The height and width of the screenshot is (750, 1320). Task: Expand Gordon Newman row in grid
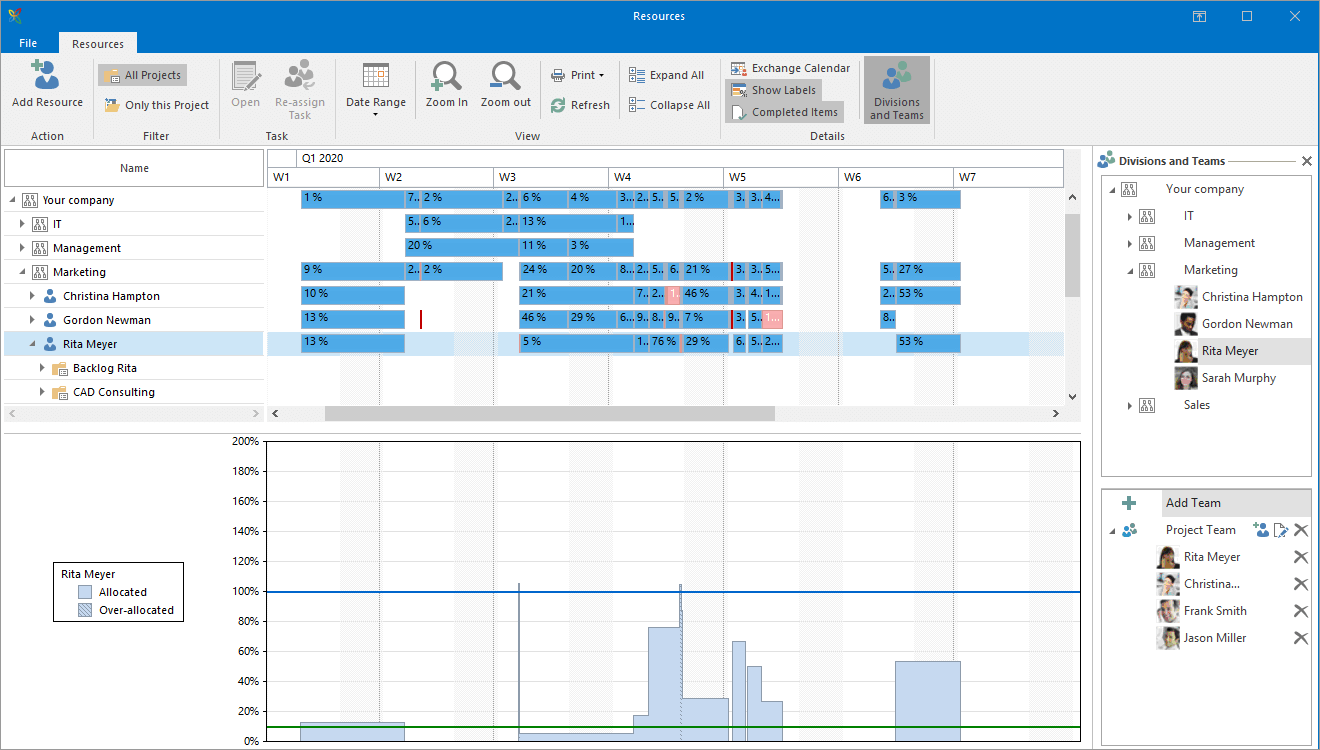(32, 320)
